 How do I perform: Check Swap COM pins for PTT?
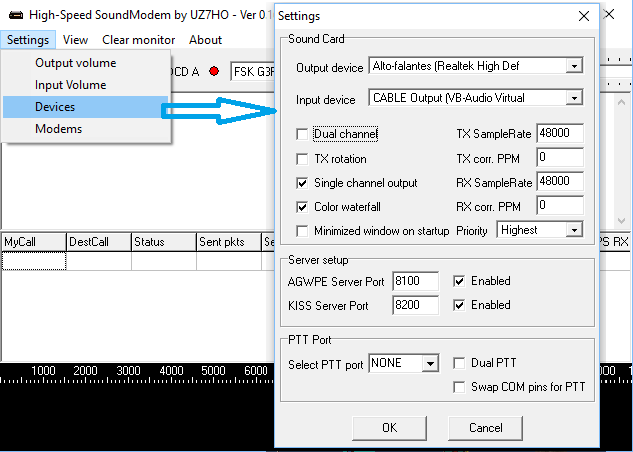459,387
